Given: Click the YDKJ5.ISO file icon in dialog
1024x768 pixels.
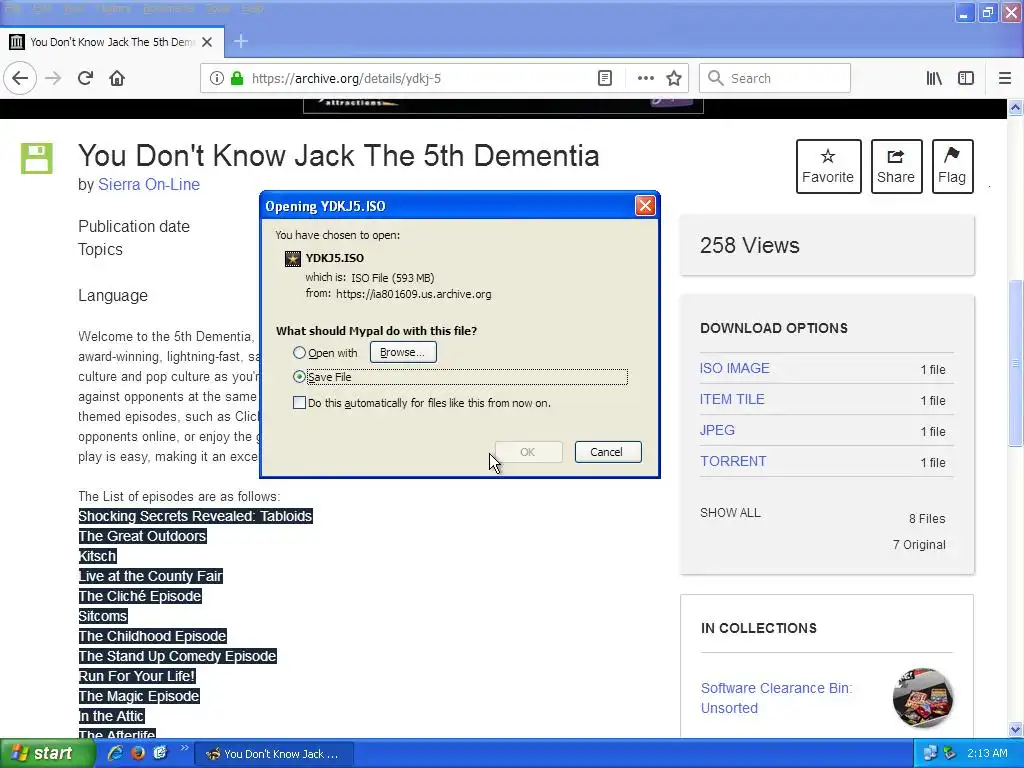Looking at the screenshot, I should (x=293, y=259).
